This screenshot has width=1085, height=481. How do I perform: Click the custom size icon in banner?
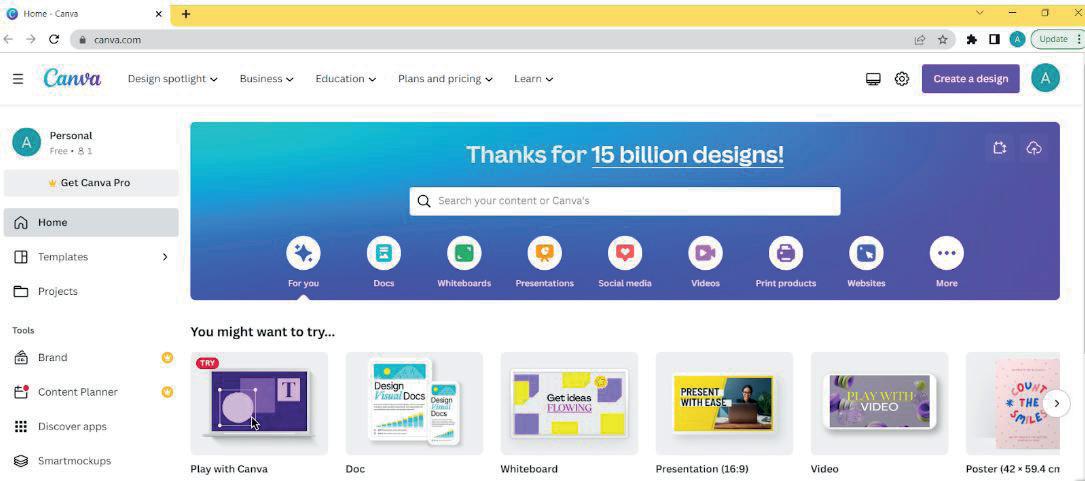coord(999,147)
